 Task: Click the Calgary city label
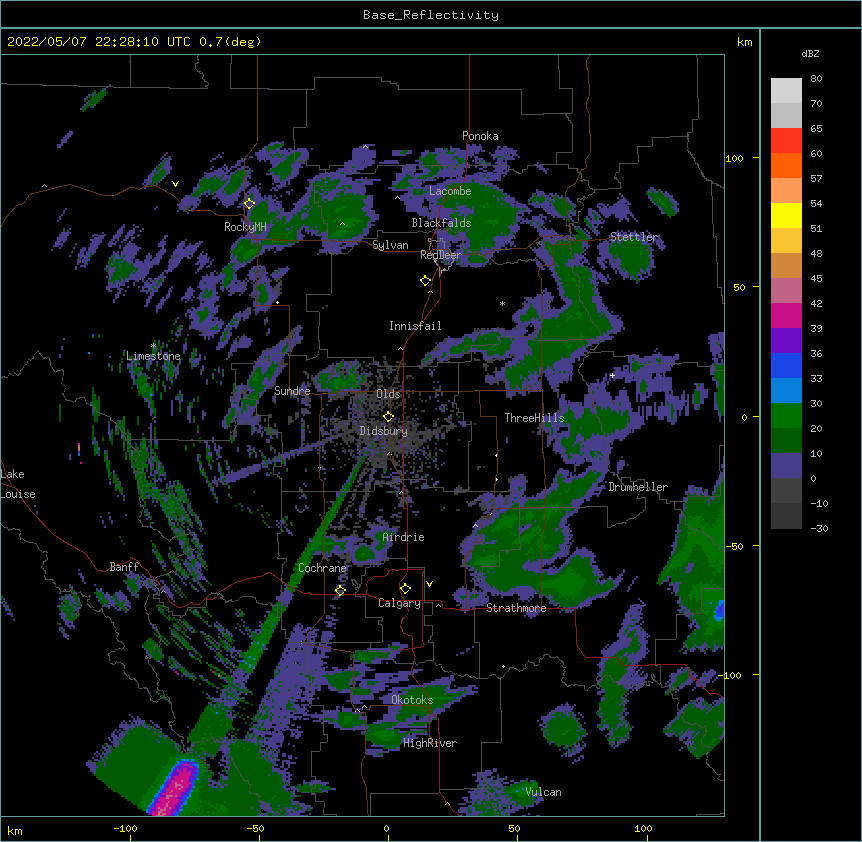pyautogui.click(x=399, y=603)
